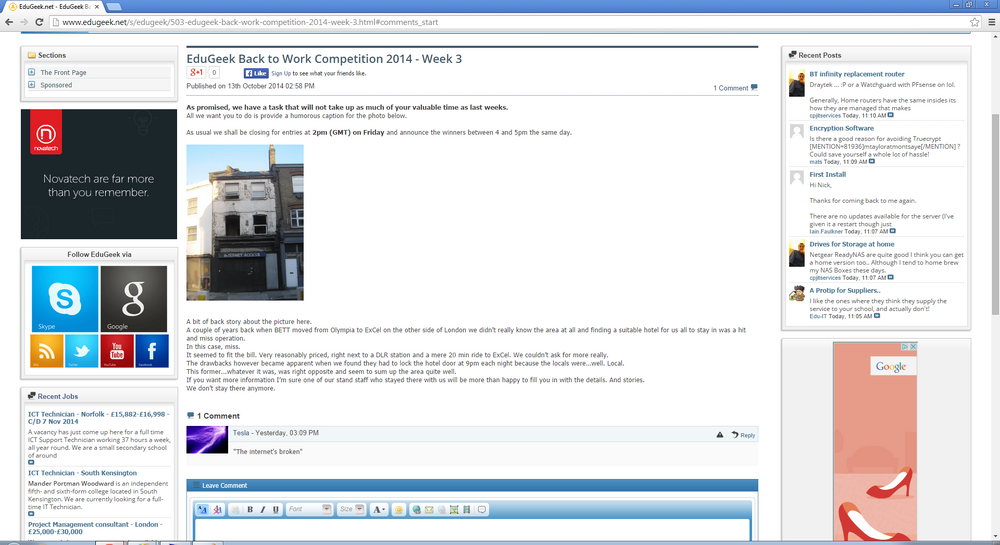1000x545 pixels.
Task: Open the BT infinity replacement router post
Action: coord(857,74)
